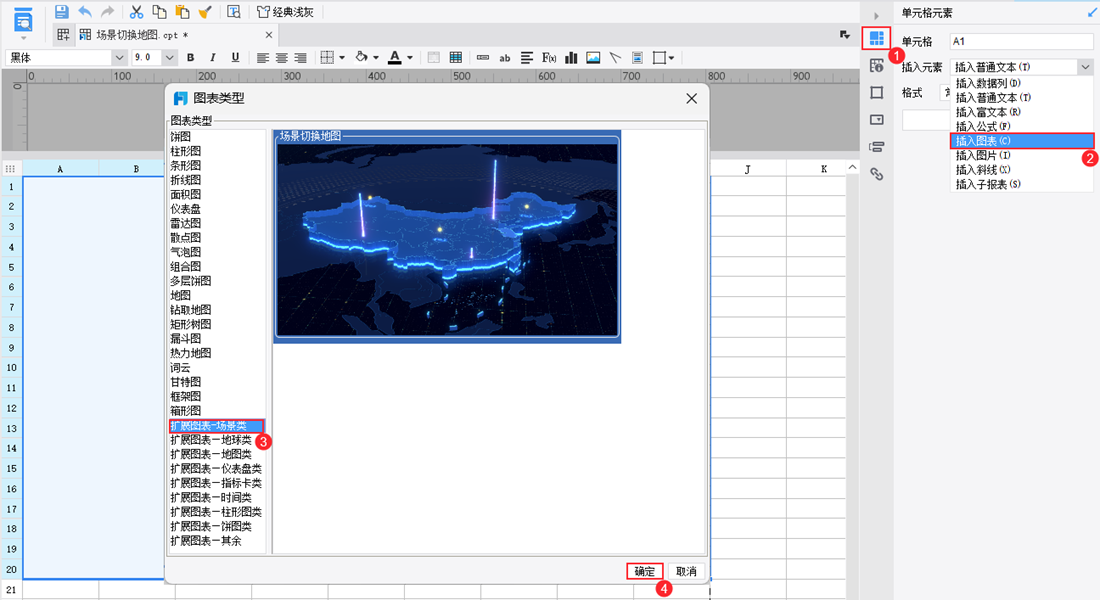The height and width of the screenshot is (600, 1100).
Task: Click the paste clipboard icon
Action: (182, 12)
